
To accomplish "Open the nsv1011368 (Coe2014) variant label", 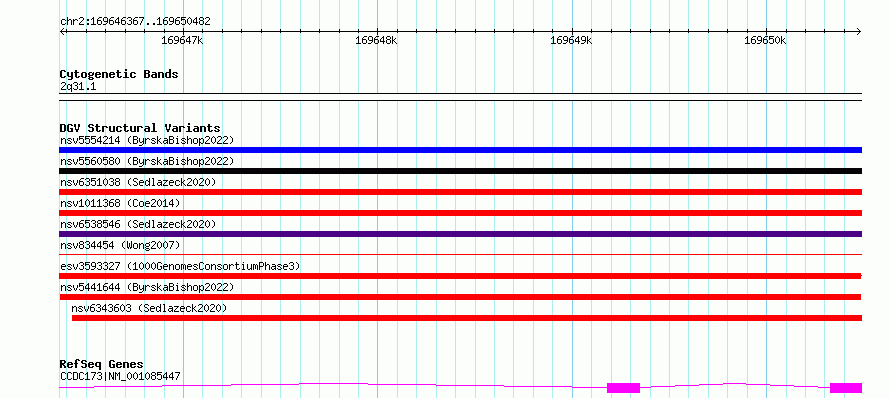I will pos(120,203).
